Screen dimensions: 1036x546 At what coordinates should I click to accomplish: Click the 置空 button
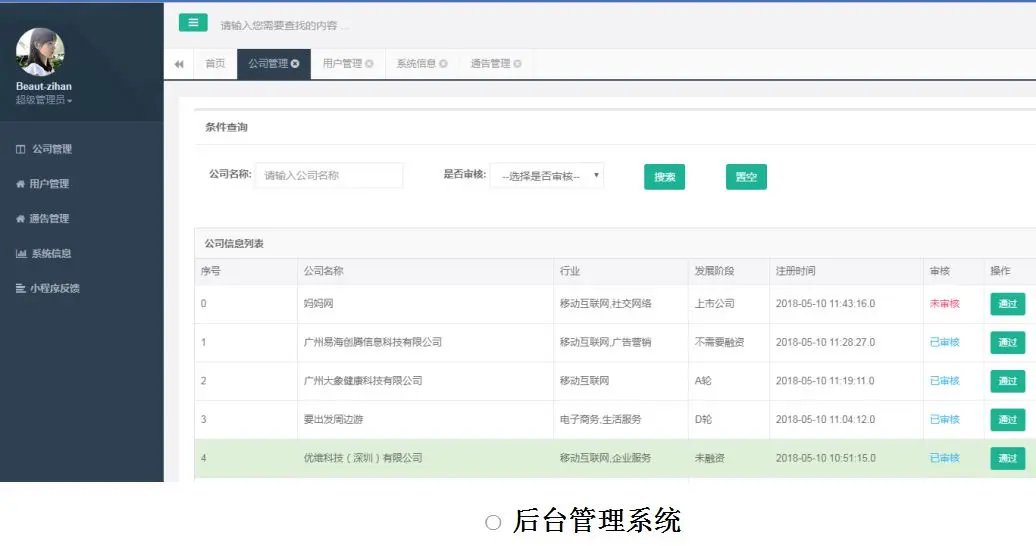click(x=746, y=176)
